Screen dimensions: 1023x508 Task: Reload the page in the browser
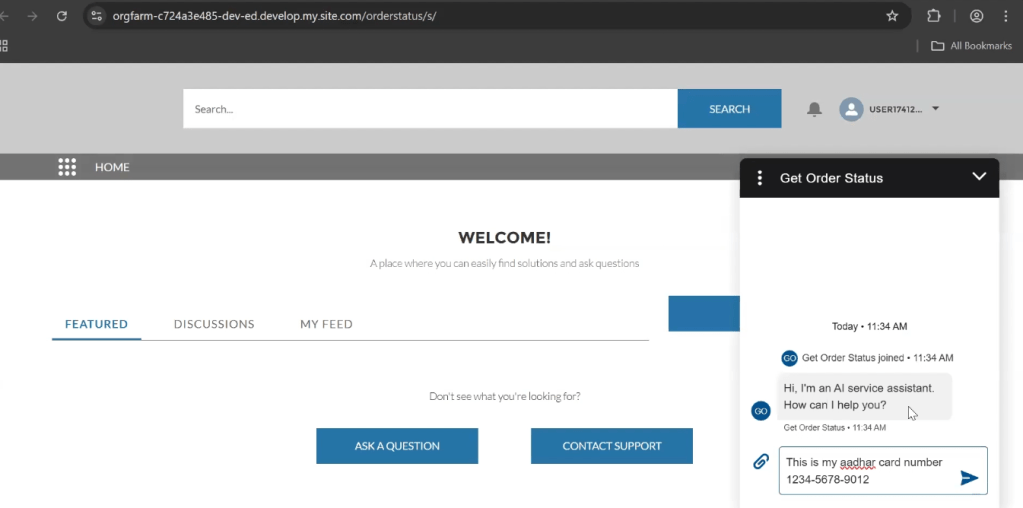click(x=62, y=16)
